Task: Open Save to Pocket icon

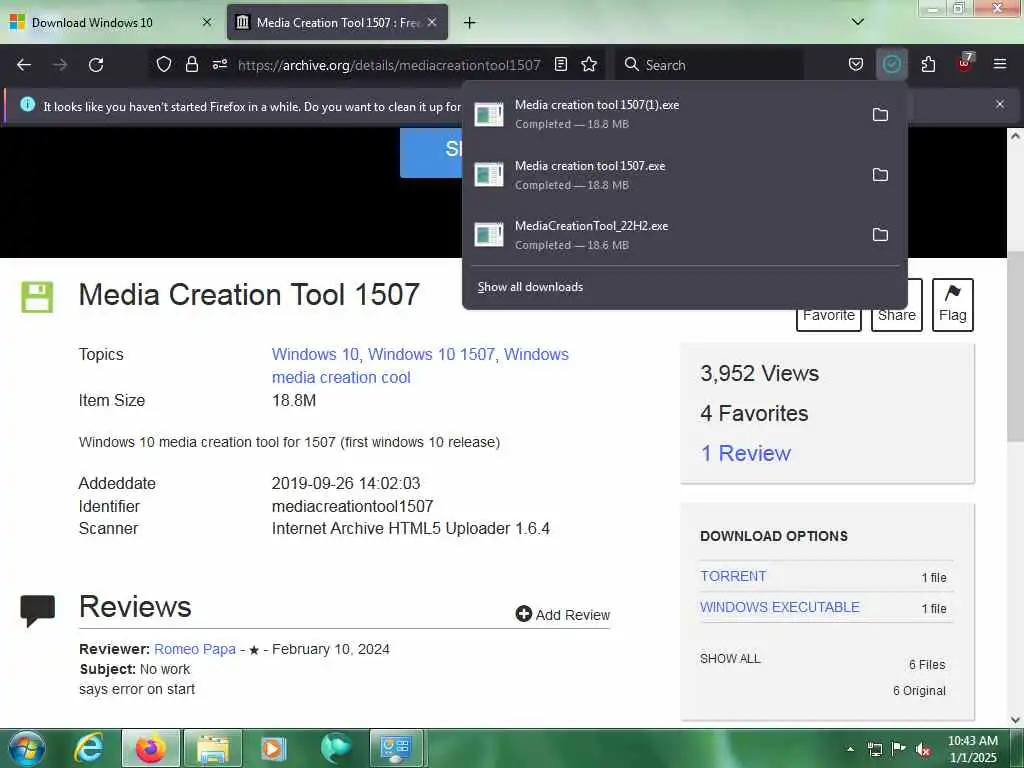Action: (856, 64)
